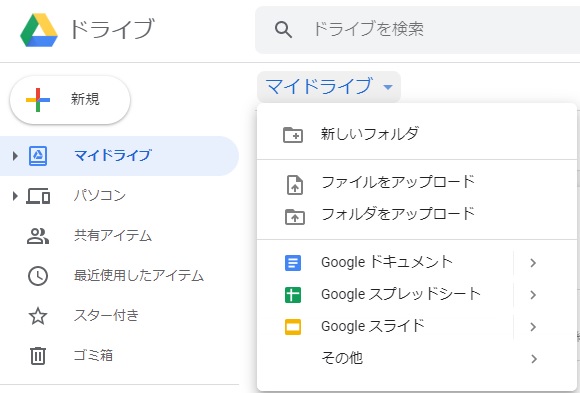Click the file upload icon
Image resolution: width=580 pixels, height=393 pixels.
(x=295, y=185)
